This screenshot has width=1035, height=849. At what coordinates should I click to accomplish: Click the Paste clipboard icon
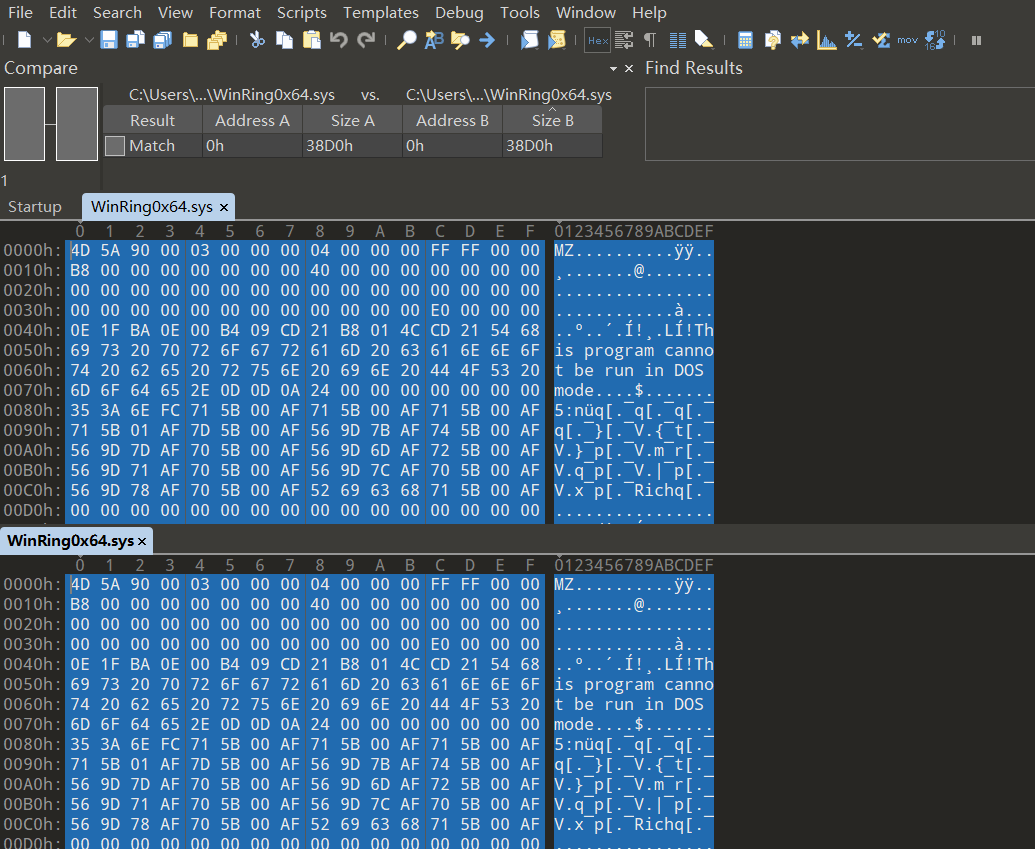[x=311, y=40]
